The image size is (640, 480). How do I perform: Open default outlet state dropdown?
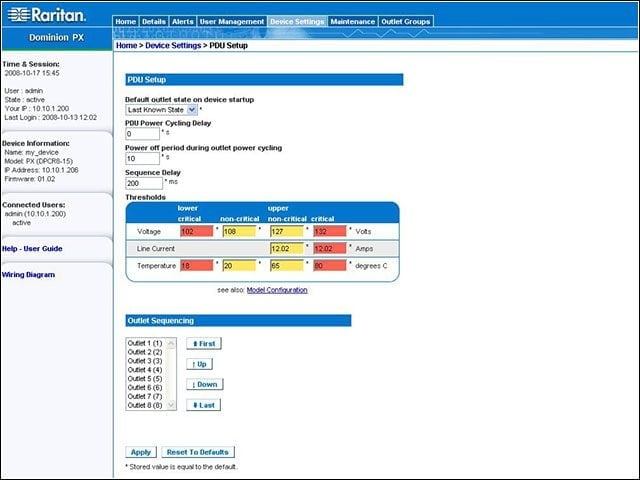161,110
